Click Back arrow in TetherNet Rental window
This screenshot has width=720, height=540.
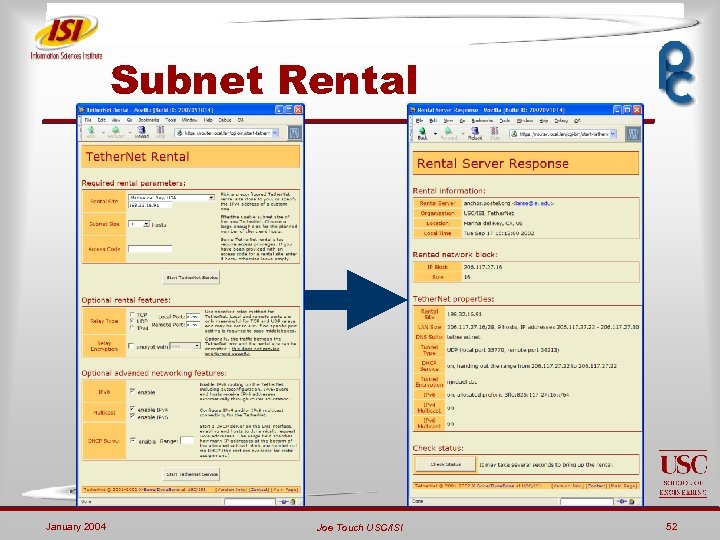(91, 131)
